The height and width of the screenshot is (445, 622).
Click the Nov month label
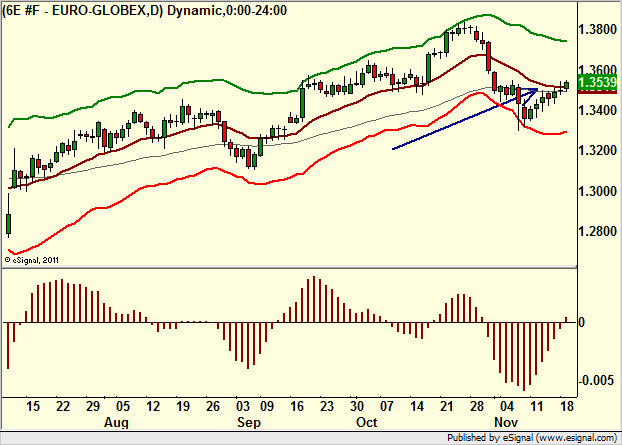pos(506,422)
